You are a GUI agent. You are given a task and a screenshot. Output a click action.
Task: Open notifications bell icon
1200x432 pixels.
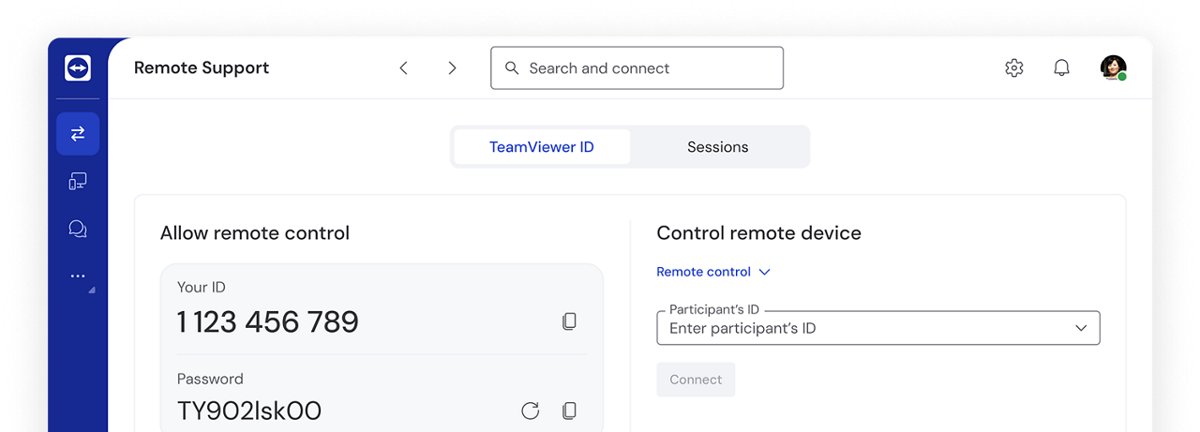click(x=1062, y=68)
